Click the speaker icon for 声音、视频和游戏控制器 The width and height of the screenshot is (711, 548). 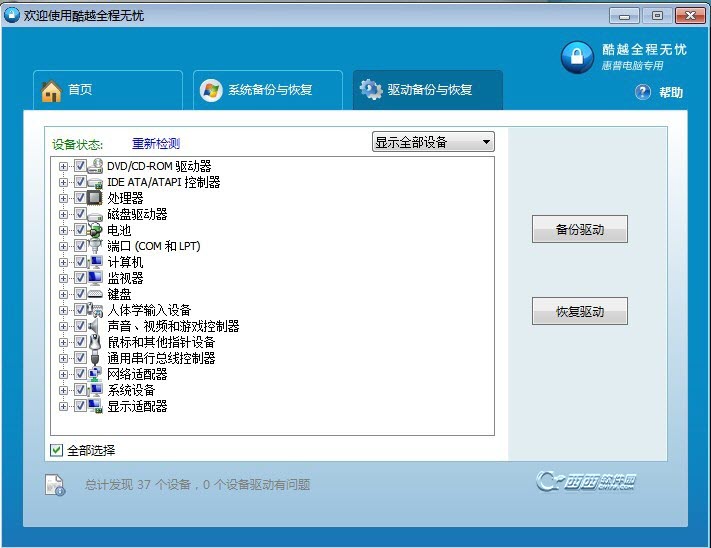(94, 326)
